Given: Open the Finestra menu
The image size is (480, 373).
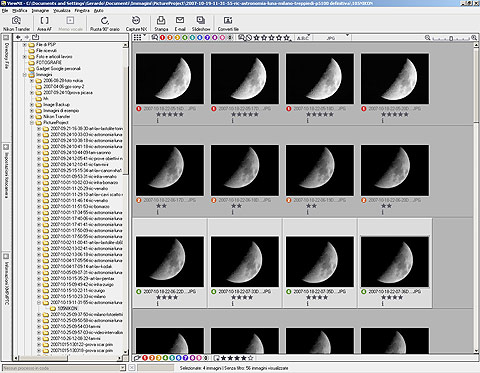Looking at the screenshot, I should (x=82, y=11).
